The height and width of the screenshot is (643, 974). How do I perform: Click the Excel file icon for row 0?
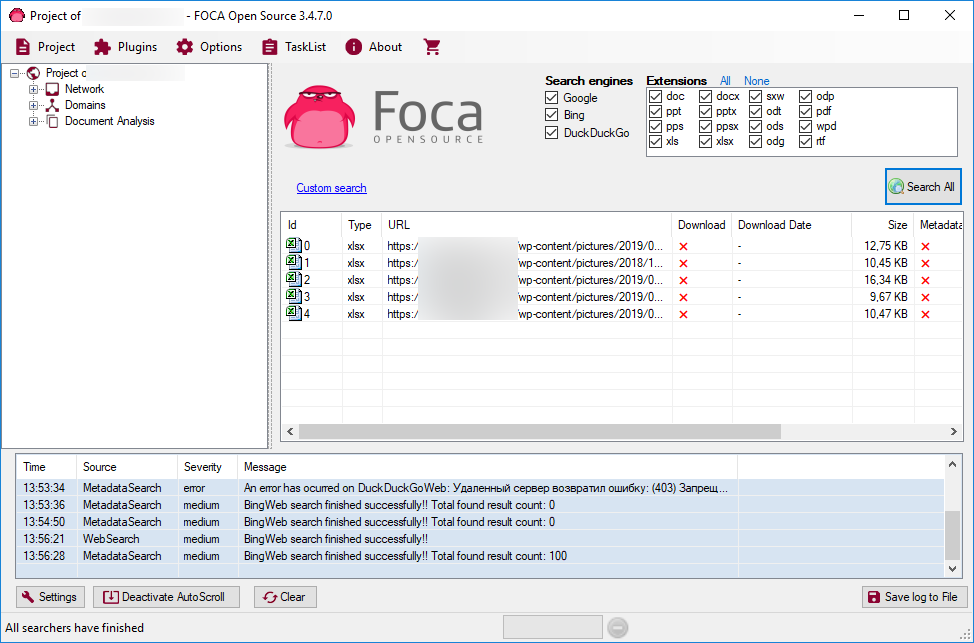[x=293, y=245]
